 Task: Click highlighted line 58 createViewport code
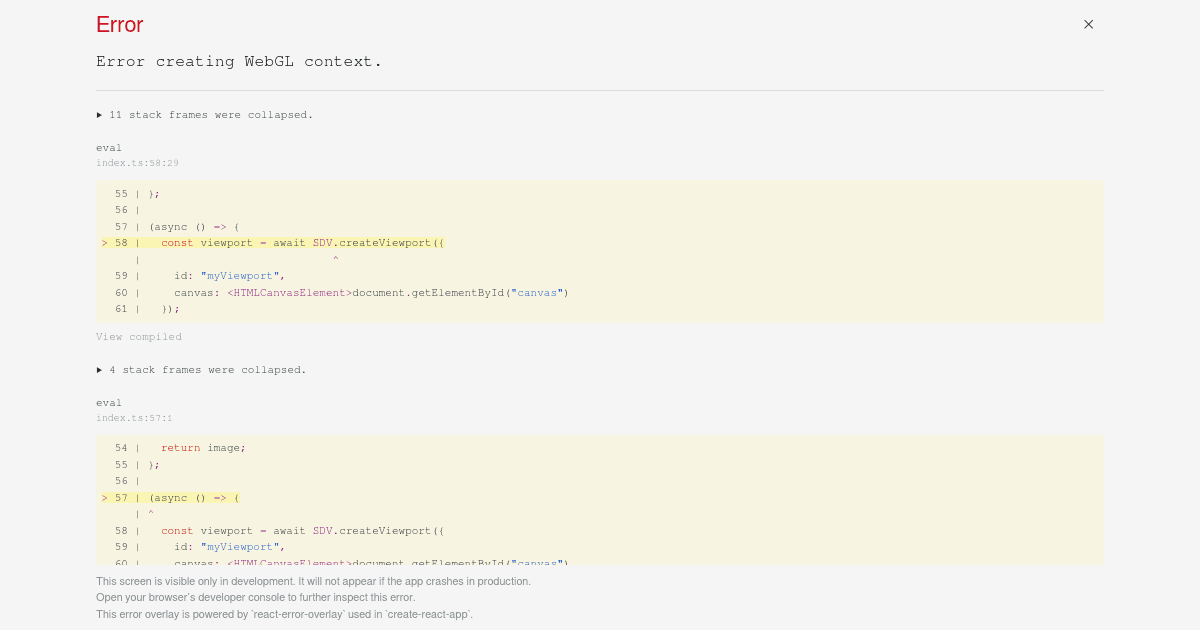272,243
